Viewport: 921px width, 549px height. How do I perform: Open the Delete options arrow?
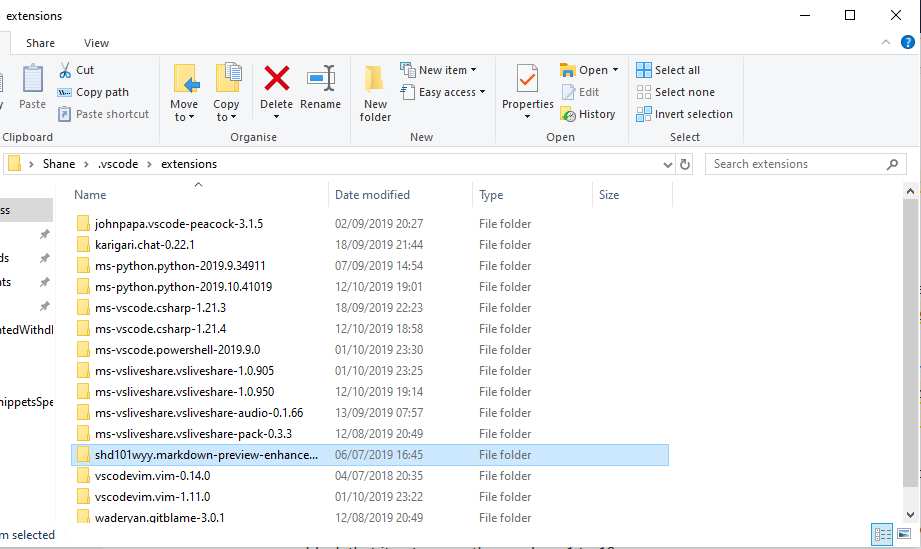276,116
